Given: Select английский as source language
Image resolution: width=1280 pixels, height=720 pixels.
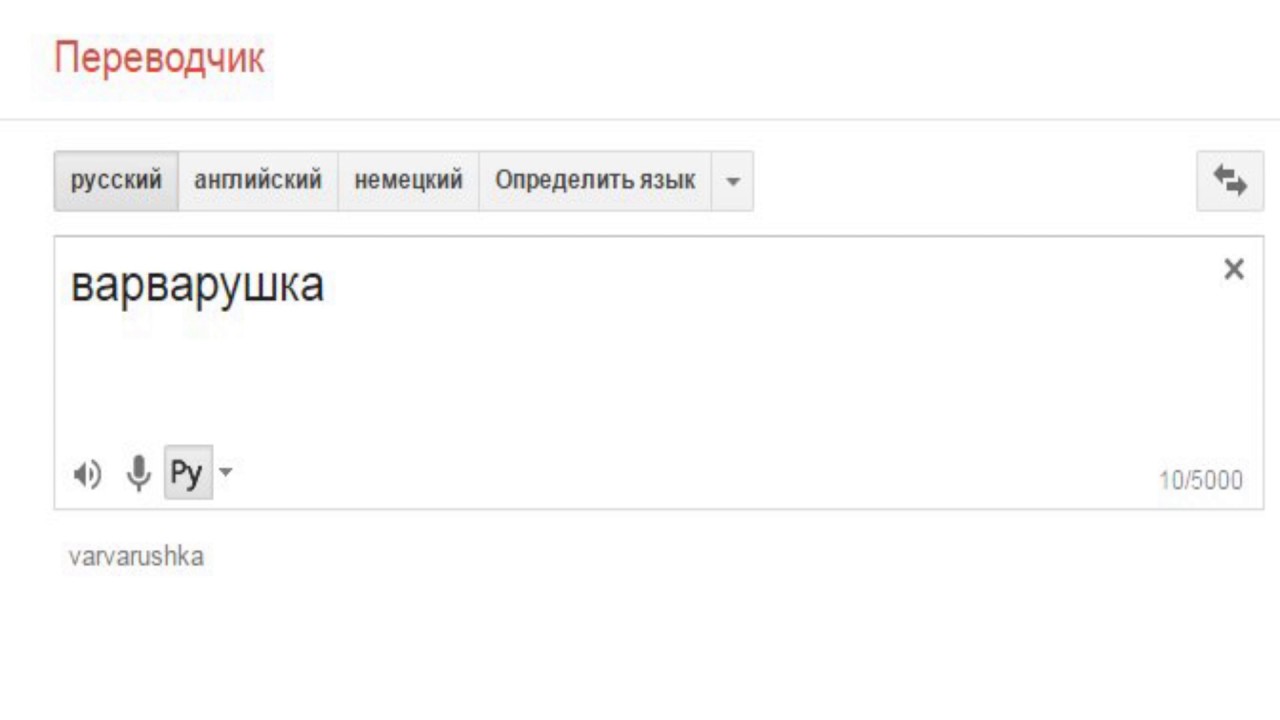Looking at the screenshot, I should click(x=258, y=181).
